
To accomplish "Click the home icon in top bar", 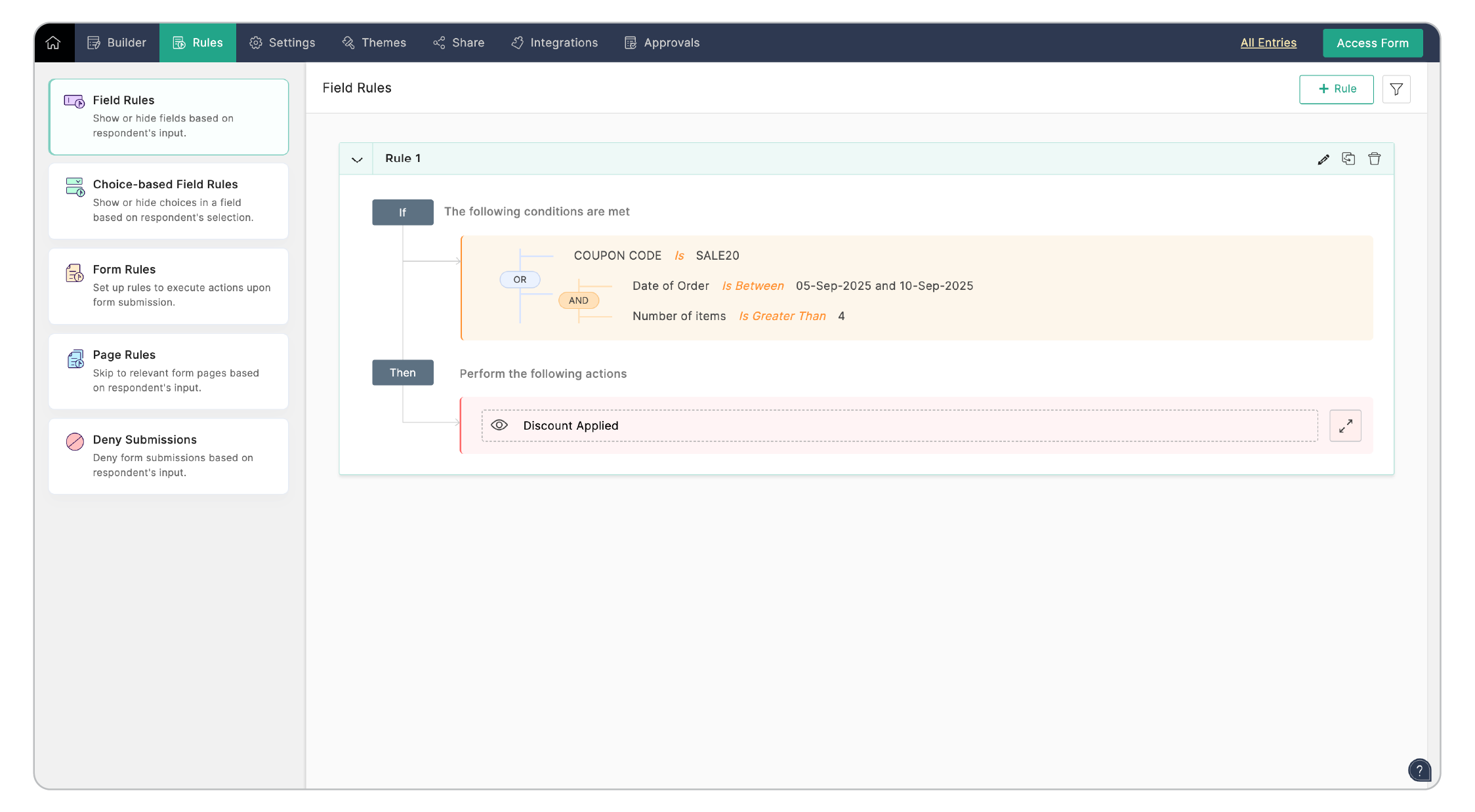I will (x=53, y=43).
